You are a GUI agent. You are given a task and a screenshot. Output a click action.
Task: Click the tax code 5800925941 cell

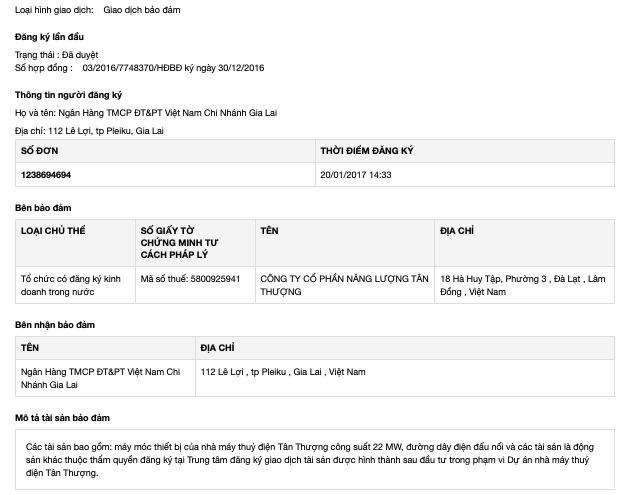(190, 279)
